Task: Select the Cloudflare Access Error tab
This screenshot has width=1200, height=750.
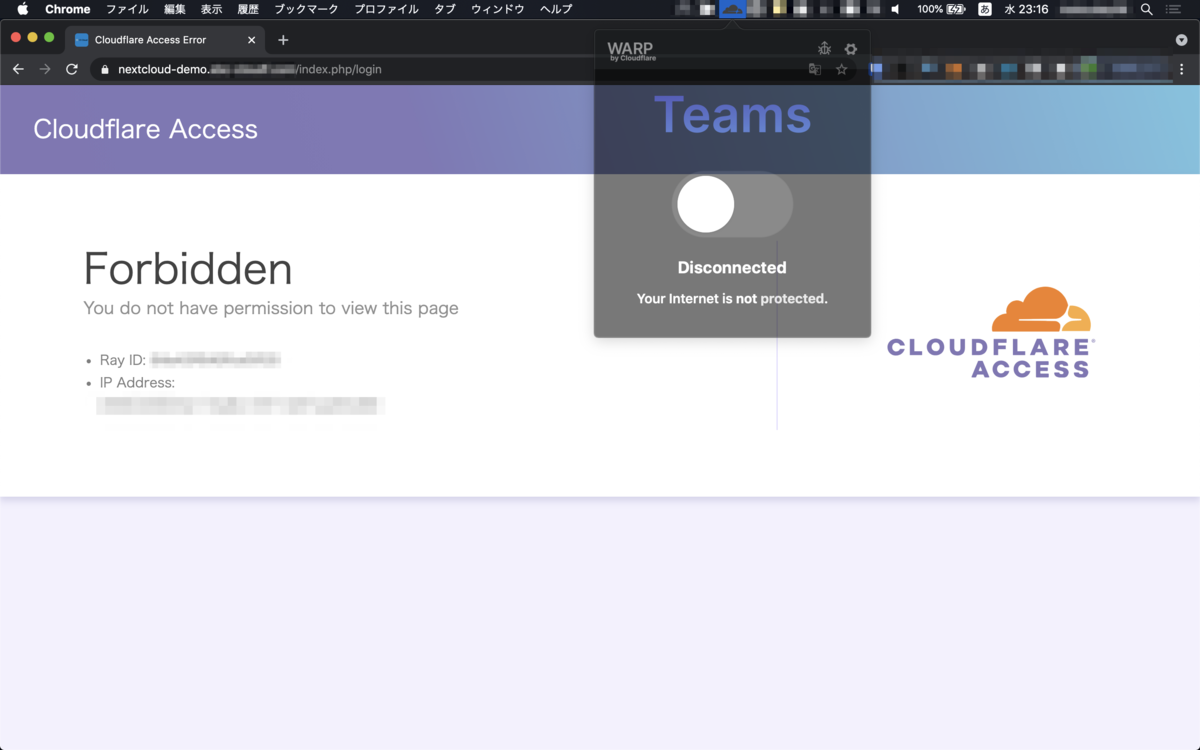Action: click(165, 40)
